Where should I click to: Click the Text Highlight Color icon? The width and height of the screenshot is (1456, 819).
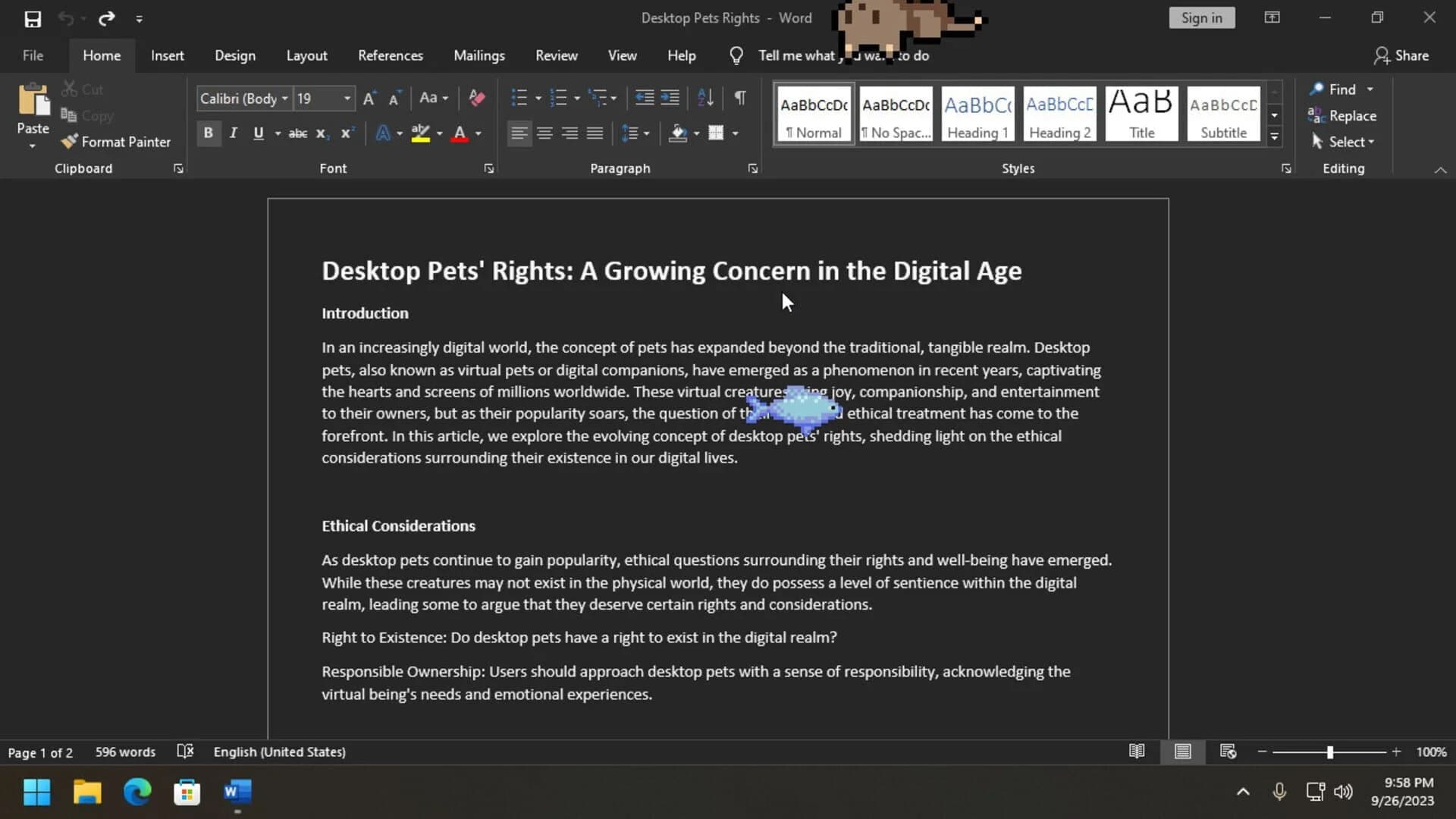(x=422, y=133)
